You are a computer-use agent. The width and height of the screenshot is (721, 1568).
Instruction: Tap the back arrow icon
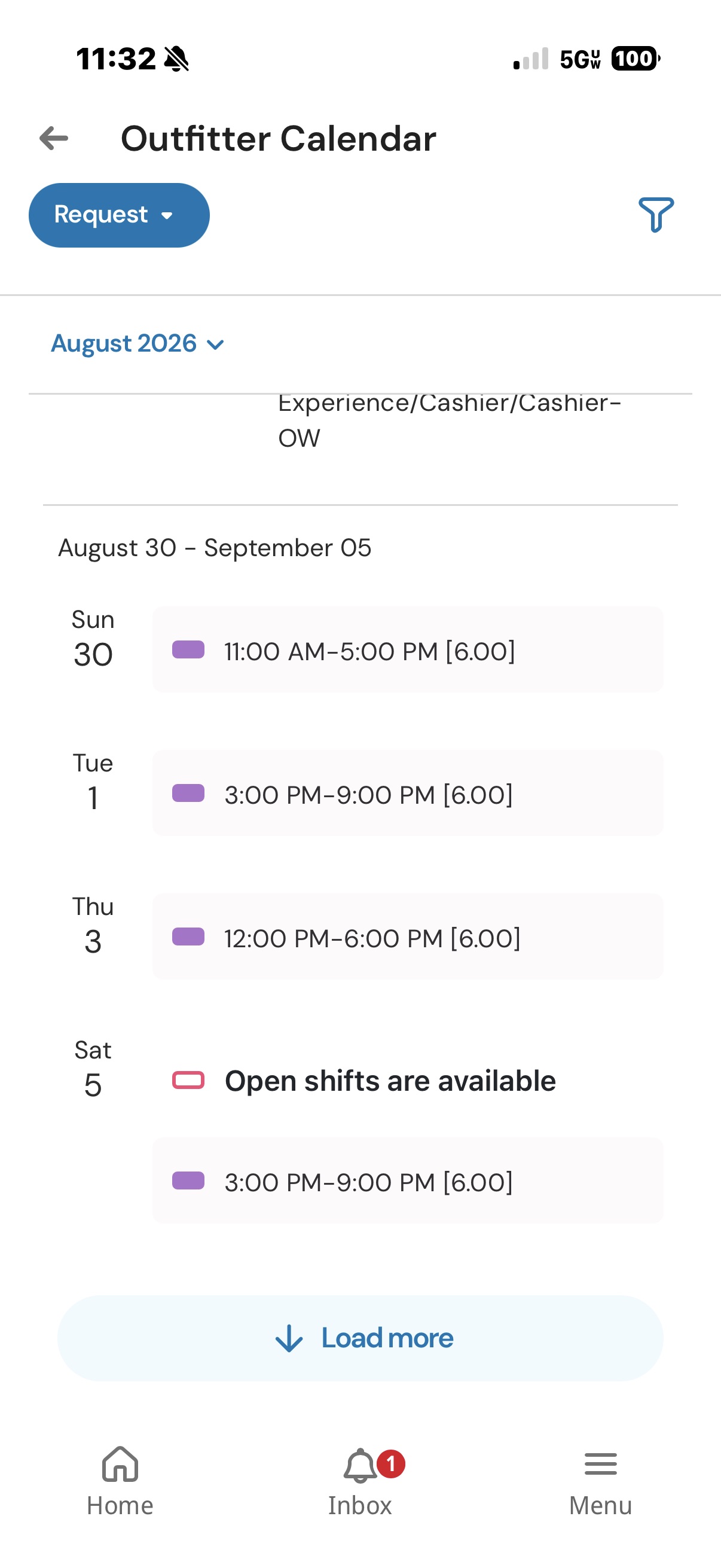coord(54,139)
